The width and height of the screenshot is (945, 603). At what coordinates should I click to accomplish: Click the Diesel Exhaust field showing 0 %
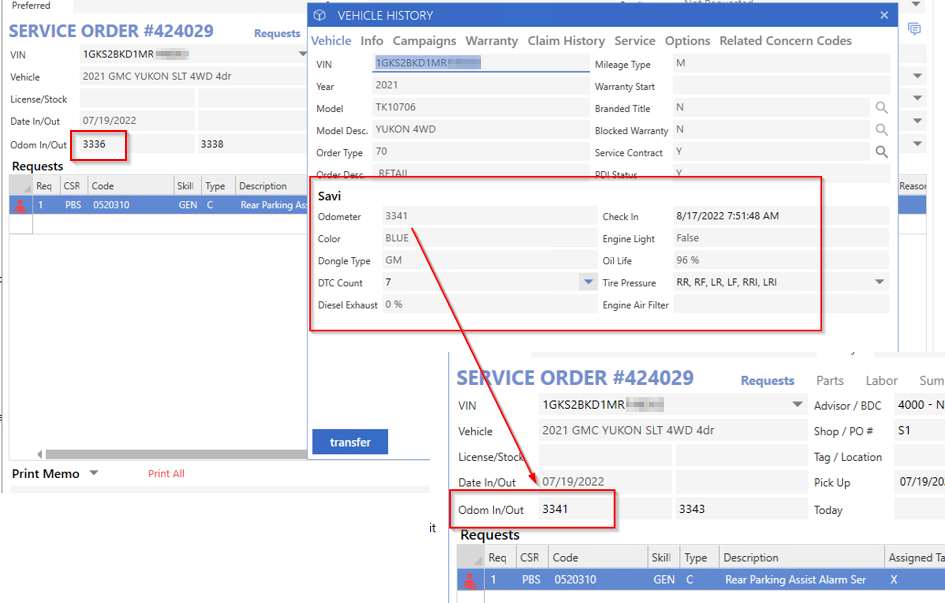tap(489, 305)
